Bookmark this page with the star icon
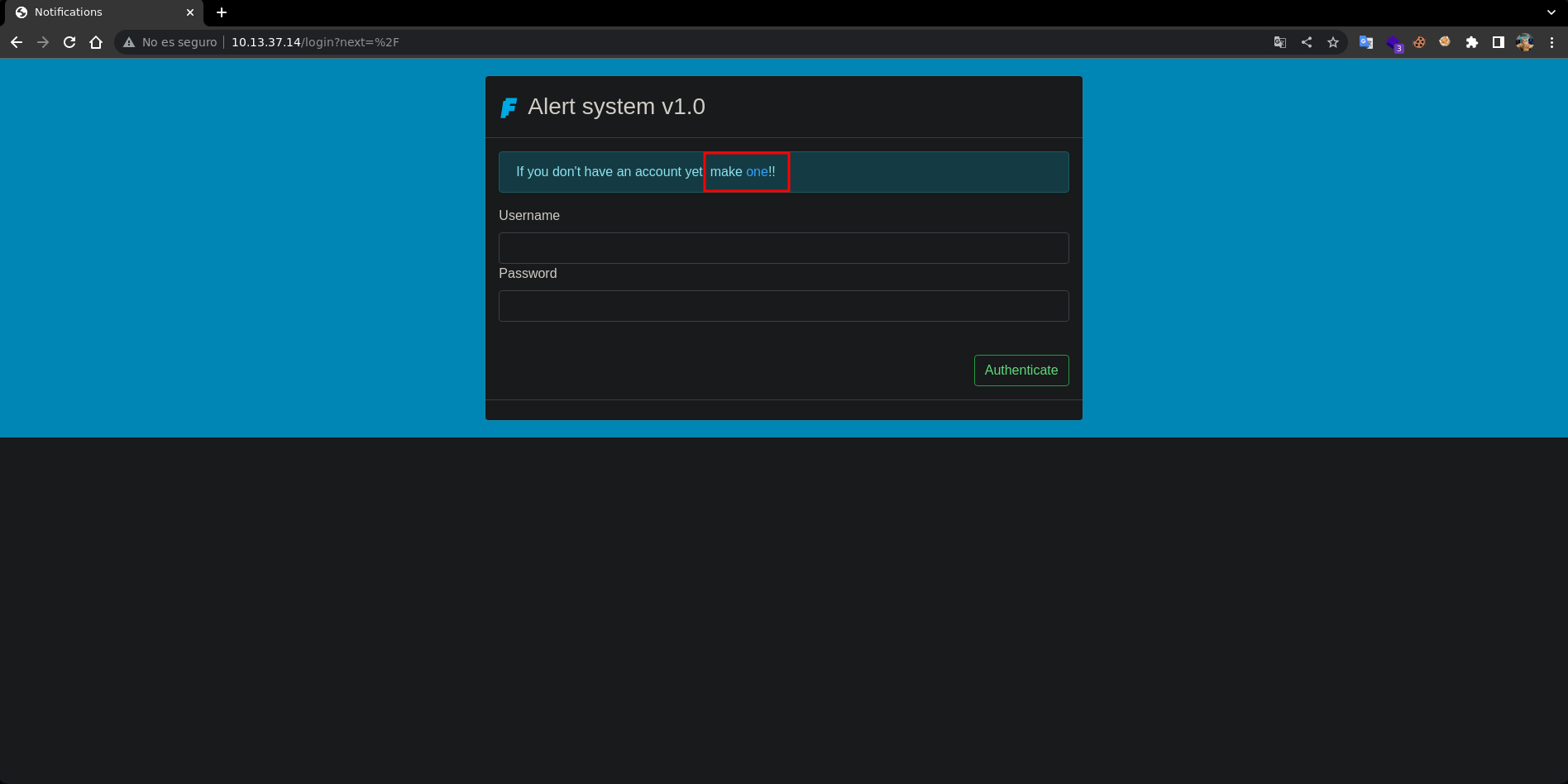This screenshot has width=1568, height=784. click(x=1333, y=42)
